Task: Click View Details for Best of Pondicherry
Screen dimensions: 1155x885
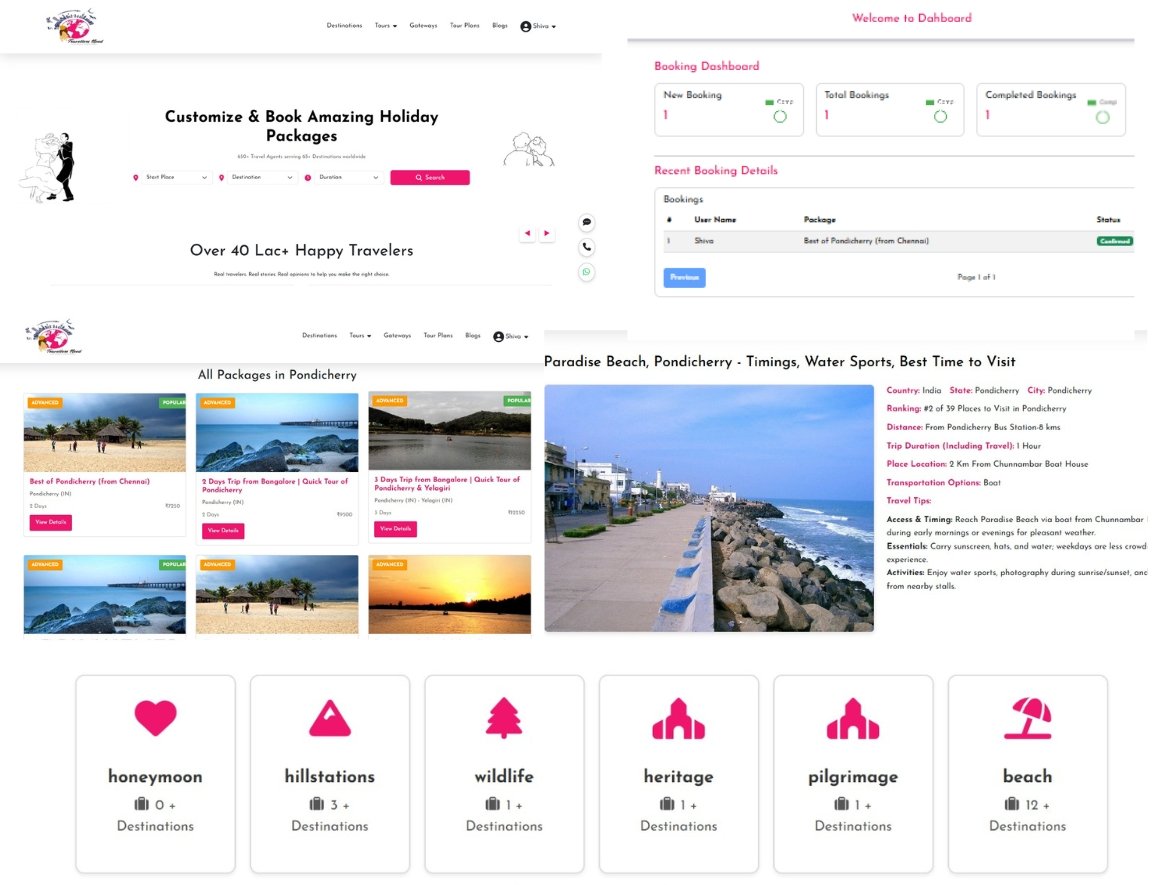Action: coord(51,522)
